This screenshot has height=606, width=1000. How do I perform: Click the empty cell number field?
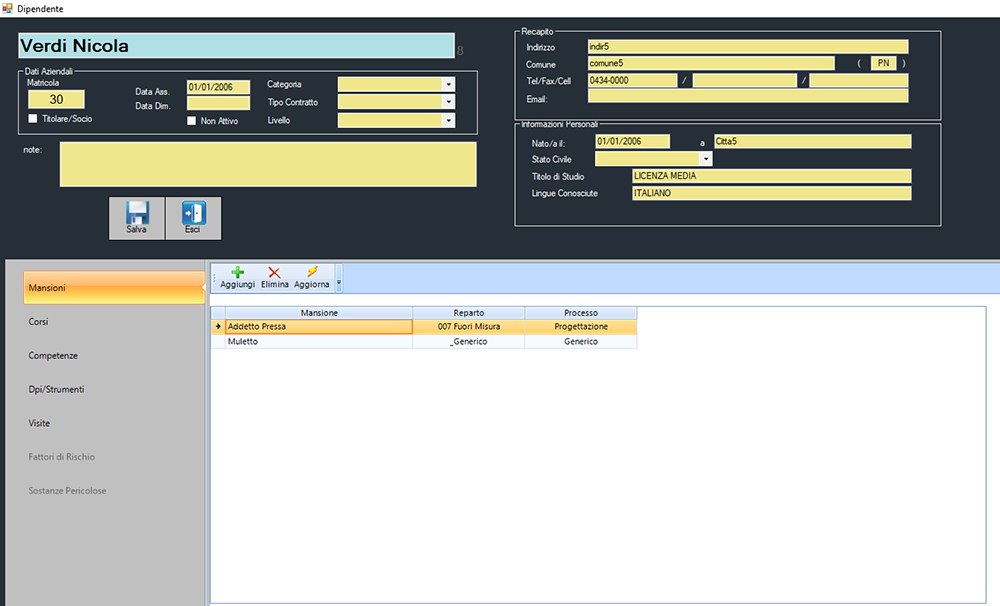click(859, 80)
